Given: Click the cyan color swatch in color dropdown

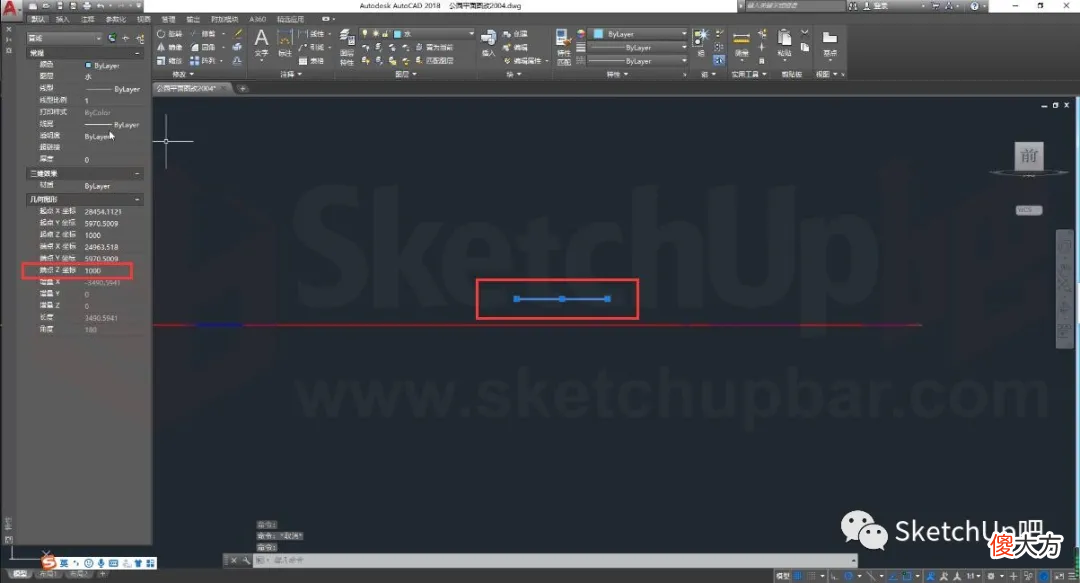Looking at the screenshot, I should [x=598, y=34].
